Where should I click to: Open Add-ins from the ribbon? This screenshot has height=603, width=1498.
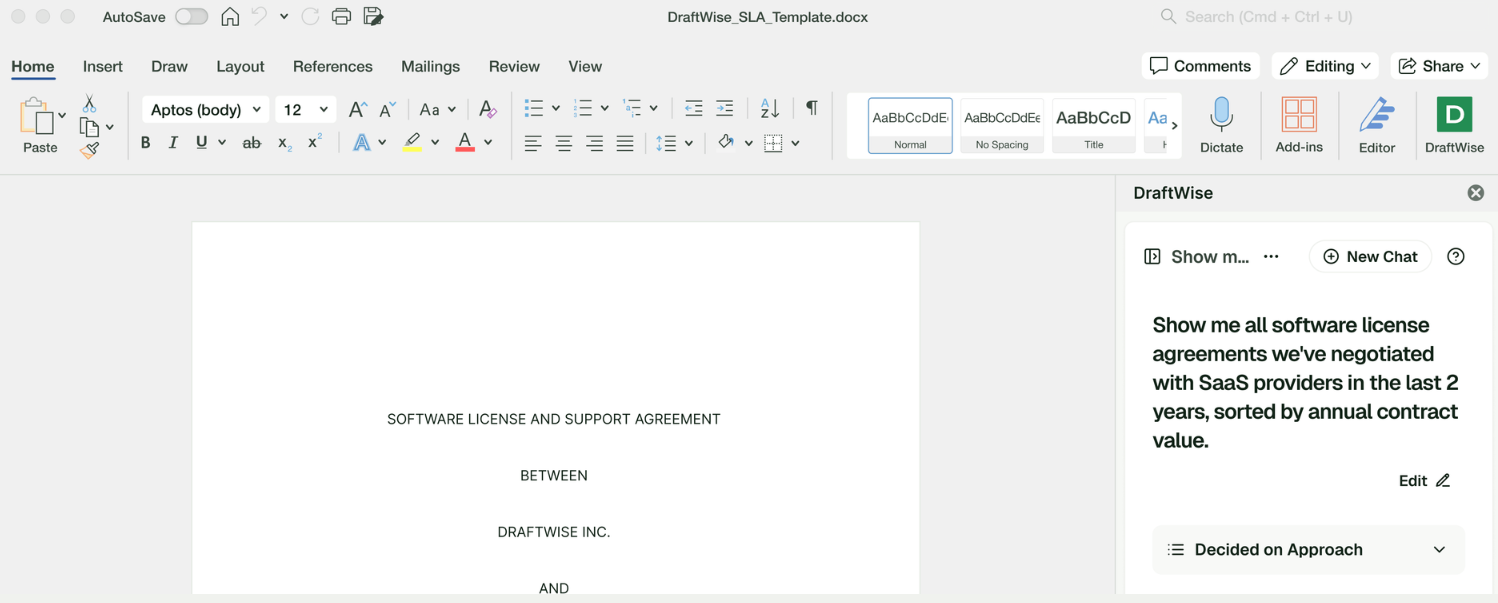(x=1299, y=125)
